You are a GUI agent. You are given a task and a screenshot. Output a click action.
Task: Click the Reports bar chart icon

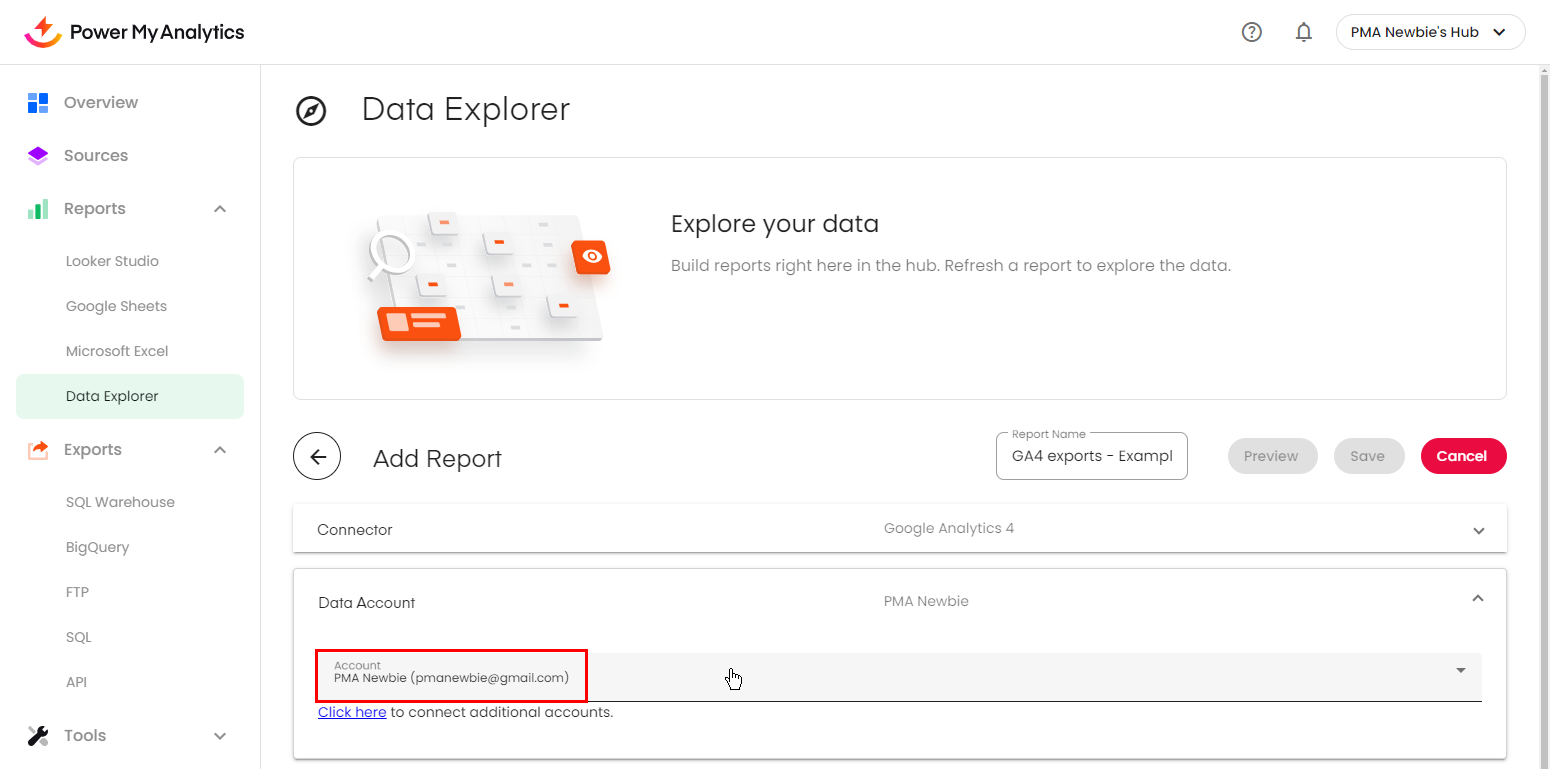tap(38, 209)
